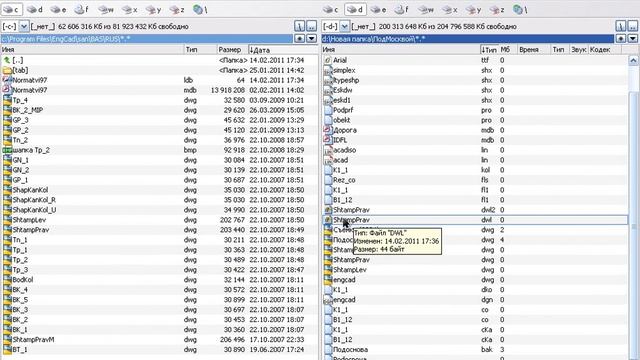Select acadiso lin file in right panel

pos(475,150)
